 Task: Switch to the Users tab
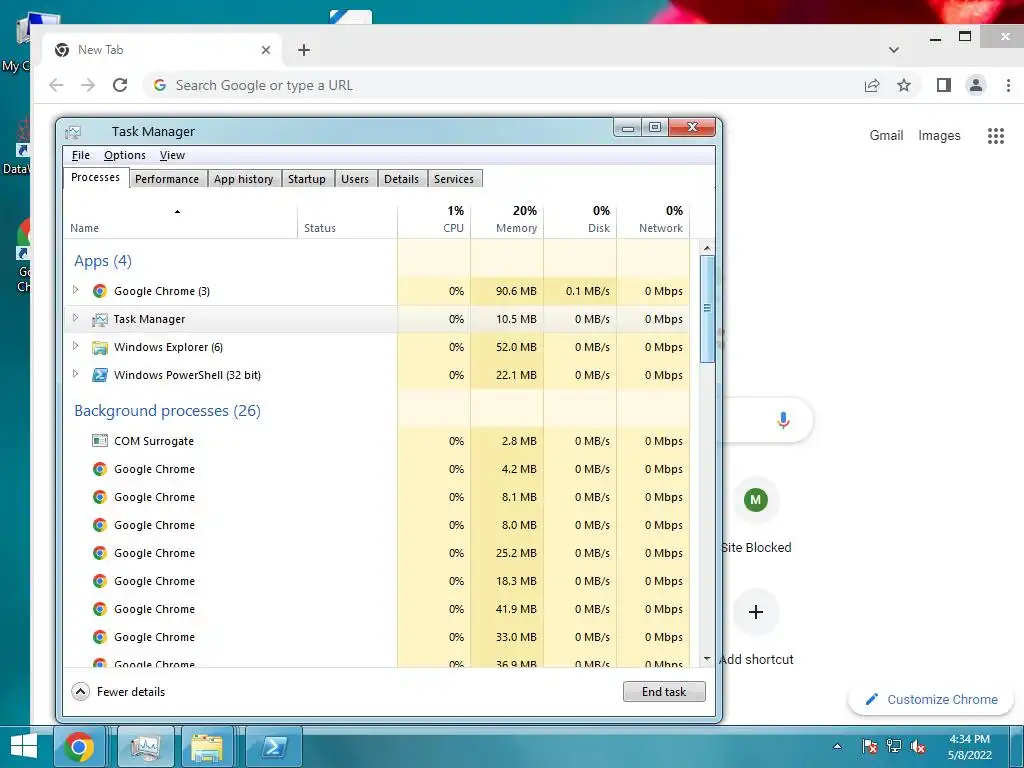point(355,179)
